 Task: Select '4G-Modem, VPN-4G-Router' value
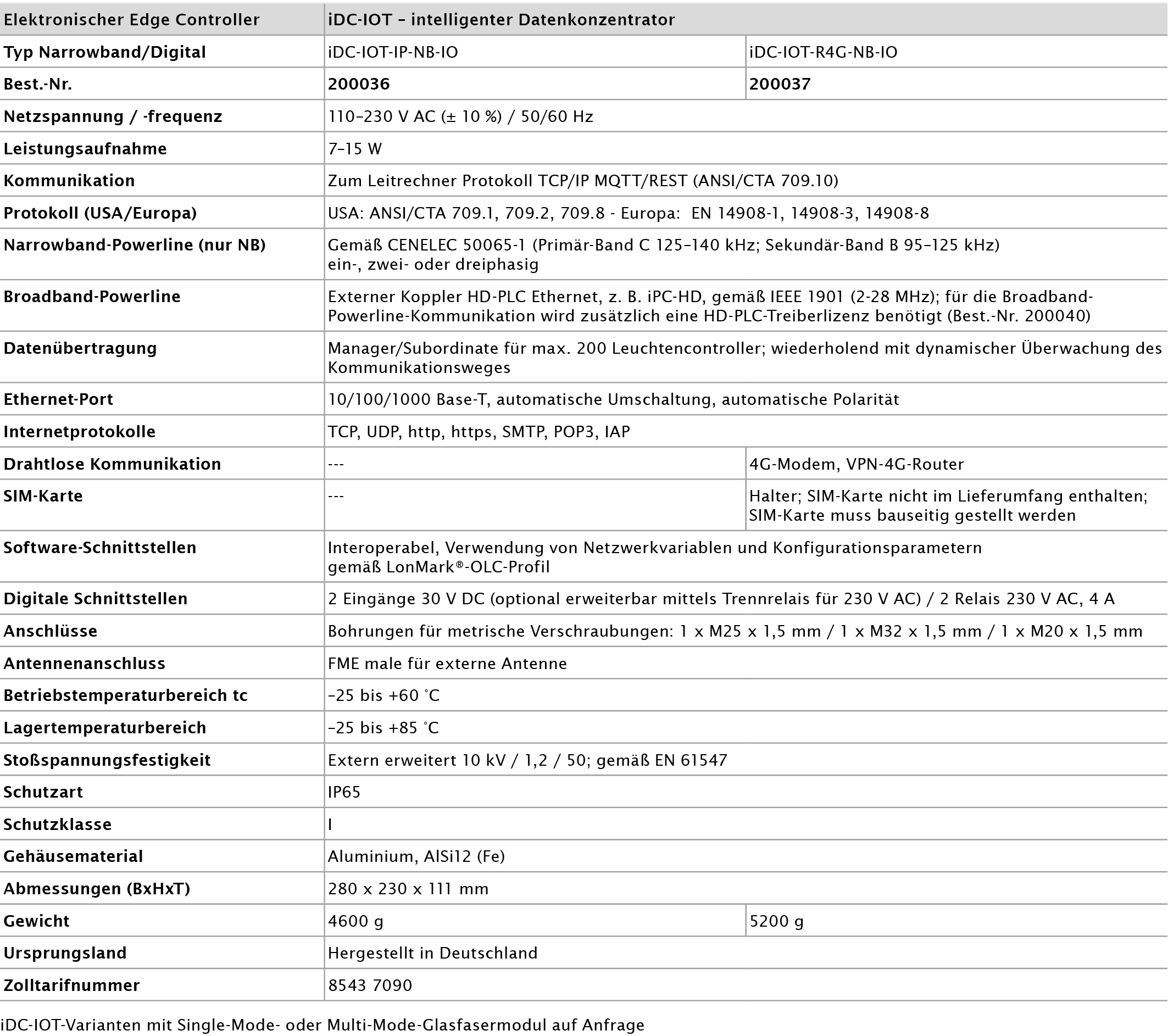pos(856,464)
